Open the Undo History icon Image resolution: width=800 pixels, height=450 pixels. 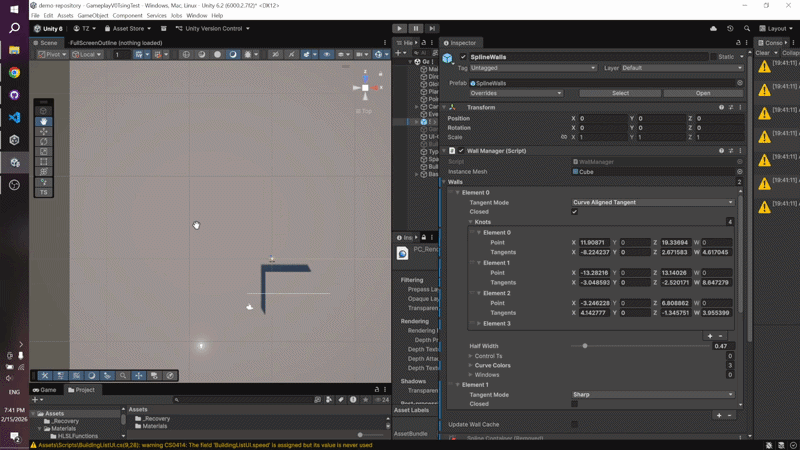[730, 29]
